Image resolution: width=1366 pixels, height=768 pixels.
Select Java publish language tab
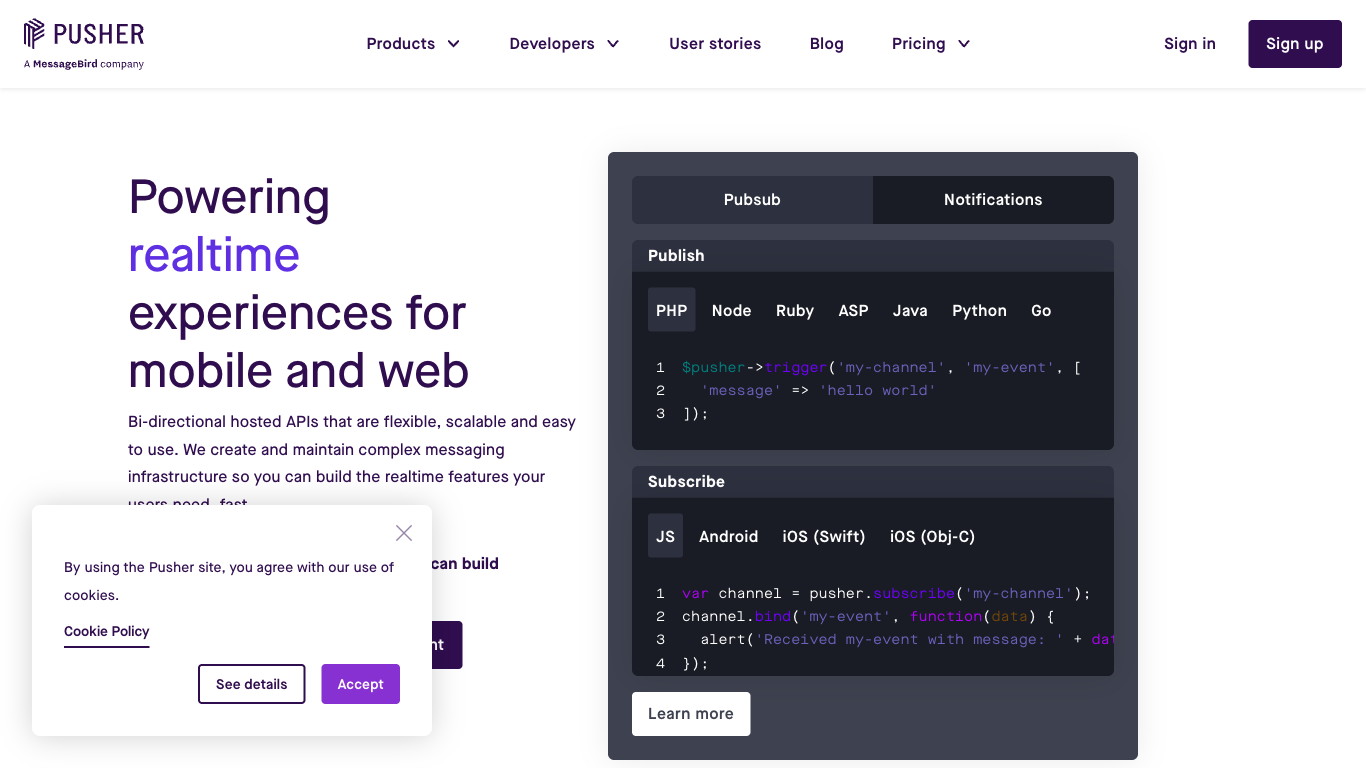[x=910, y=310]
